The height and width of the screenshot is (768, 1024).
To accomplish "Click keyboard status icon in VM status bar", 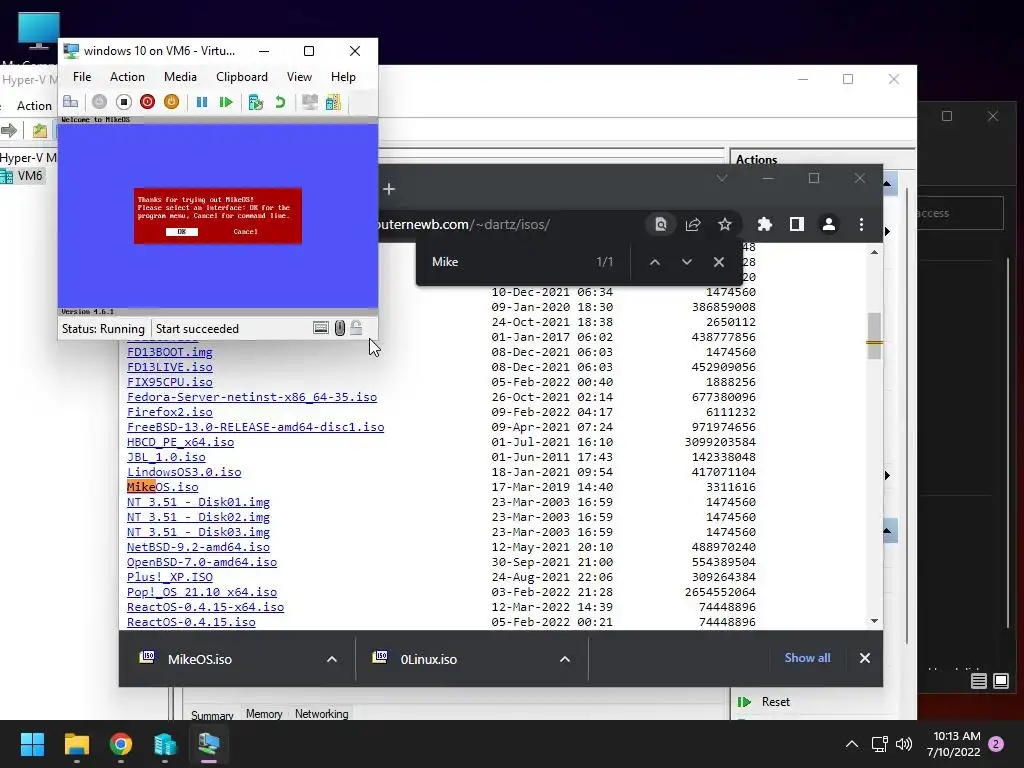I will click(321, 328).
